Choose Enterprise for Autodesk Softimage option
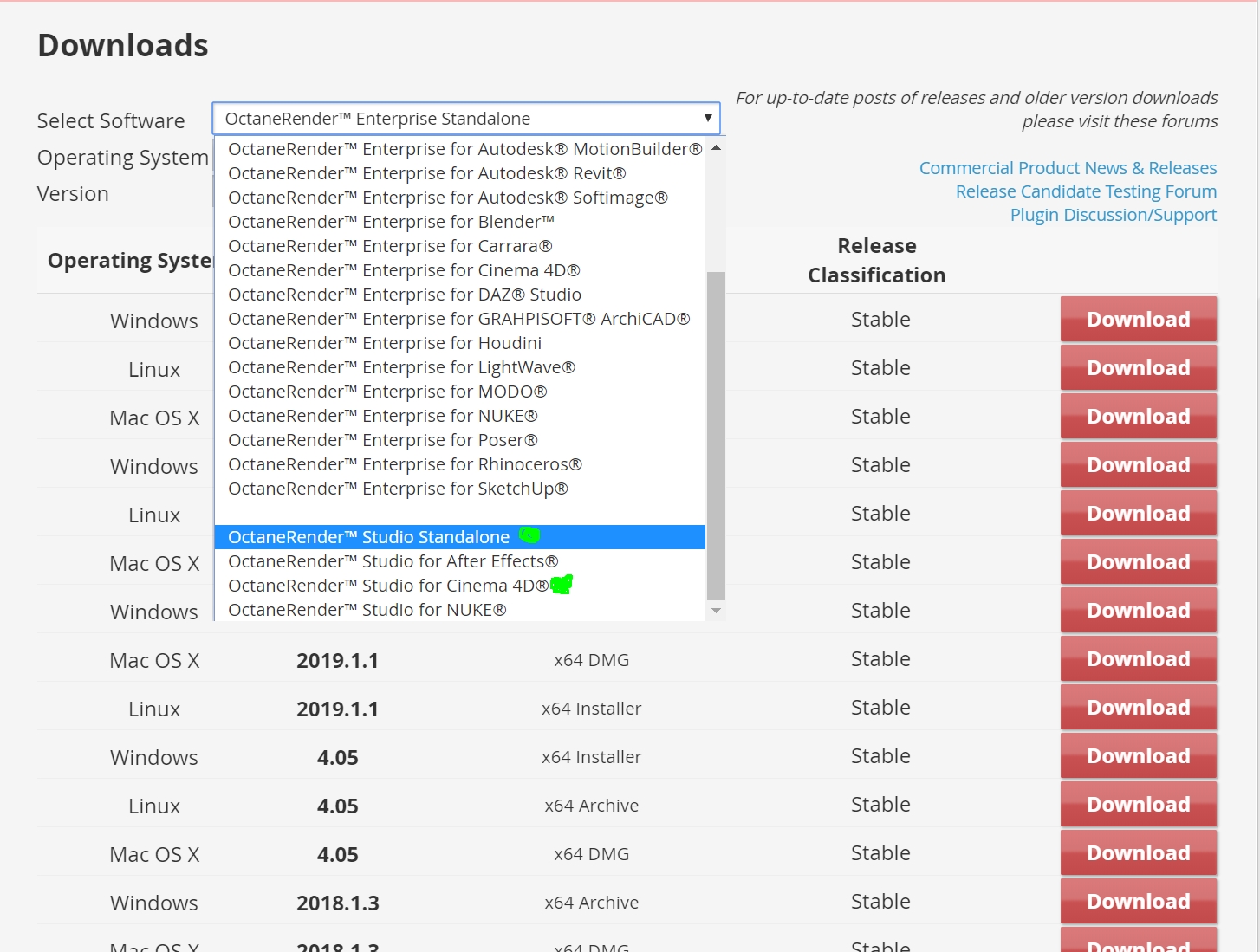Screen dimensions: 1260x952 [460, 198]
